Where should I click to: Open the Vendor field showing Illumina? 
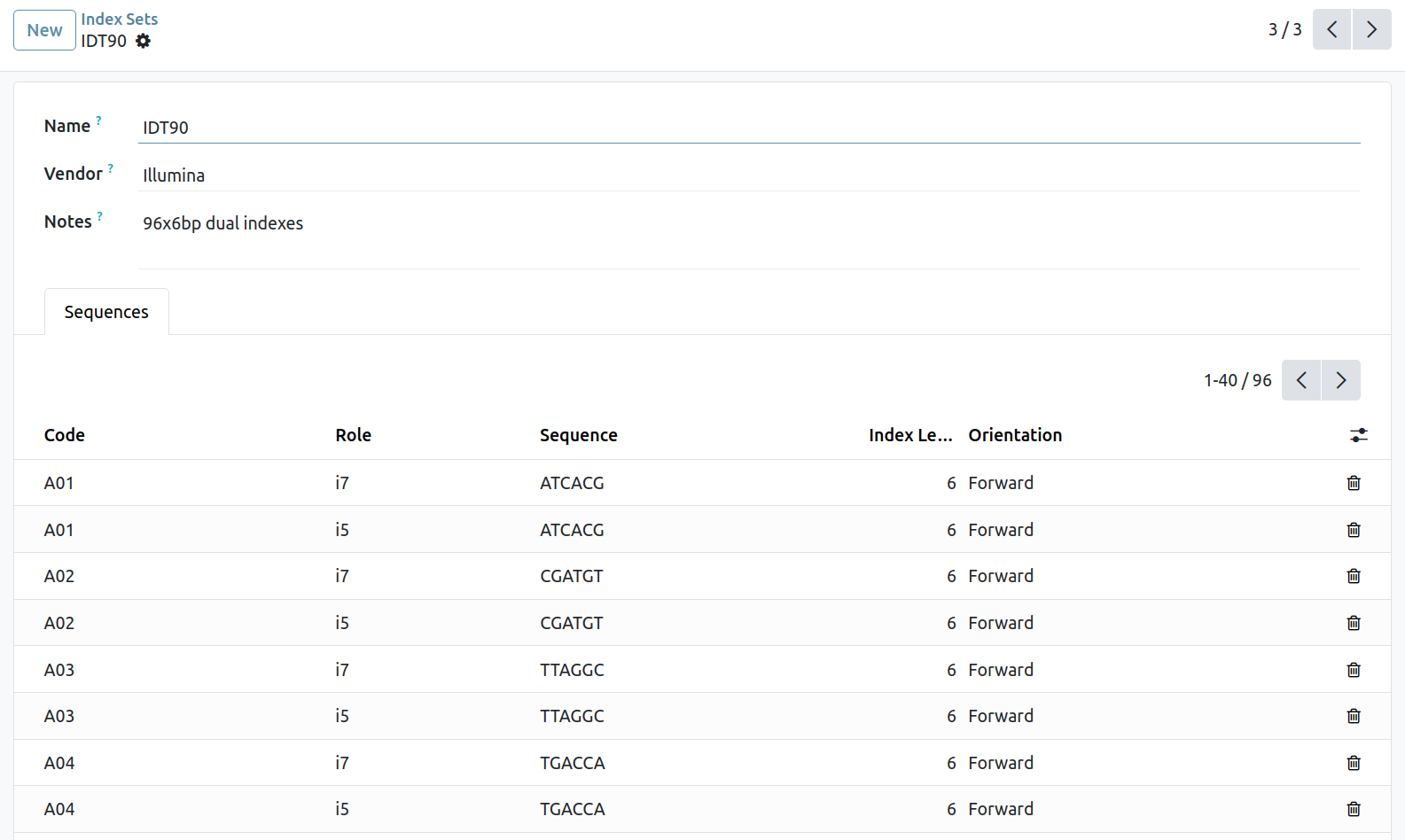click(749, 175)
